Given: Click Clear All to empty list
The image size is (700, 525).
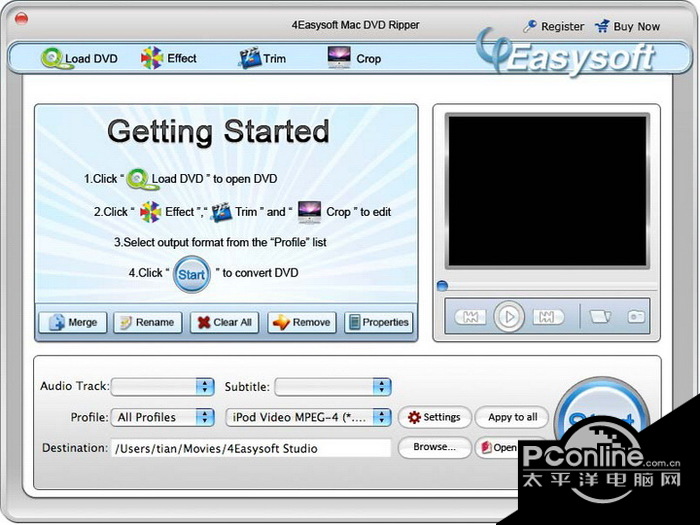Looking at the screenshot, I should [x=225, y=322].
